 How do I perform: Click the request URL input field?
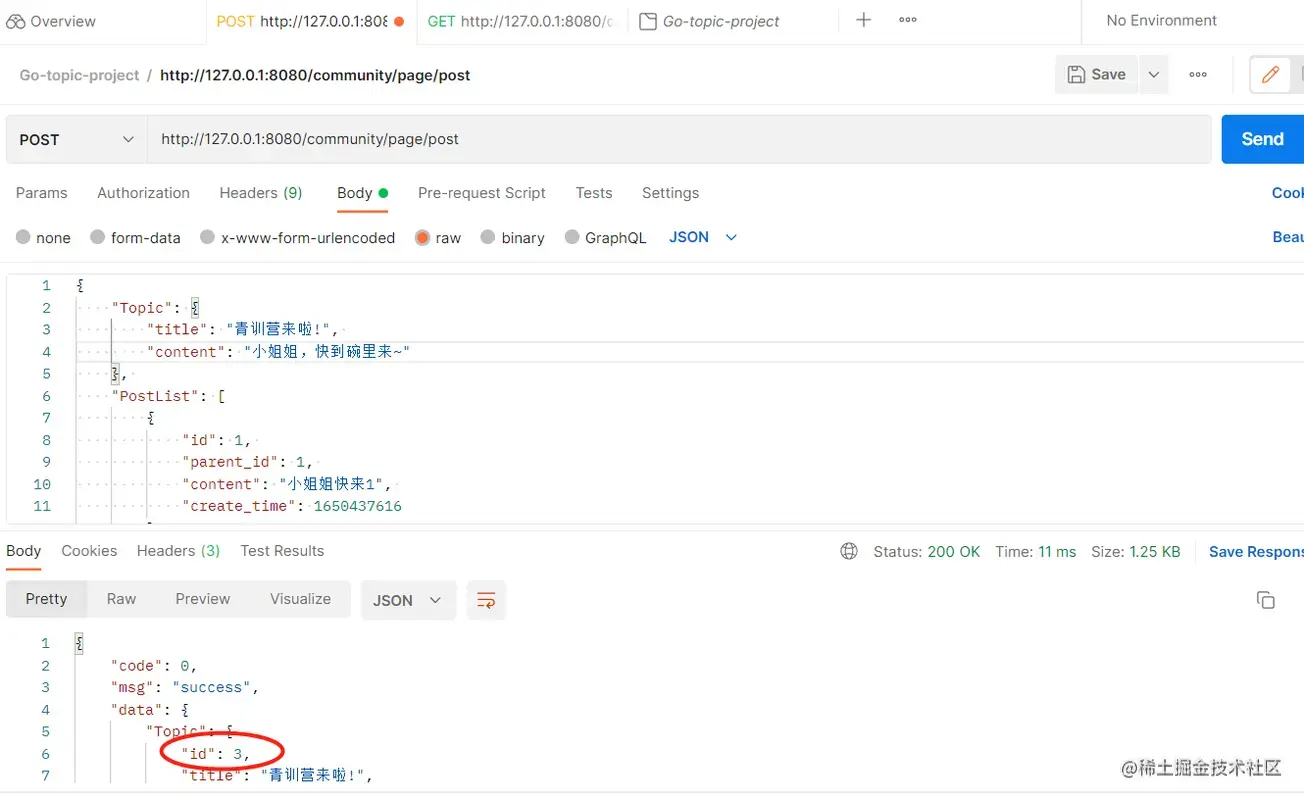click(x=679, y=140)
